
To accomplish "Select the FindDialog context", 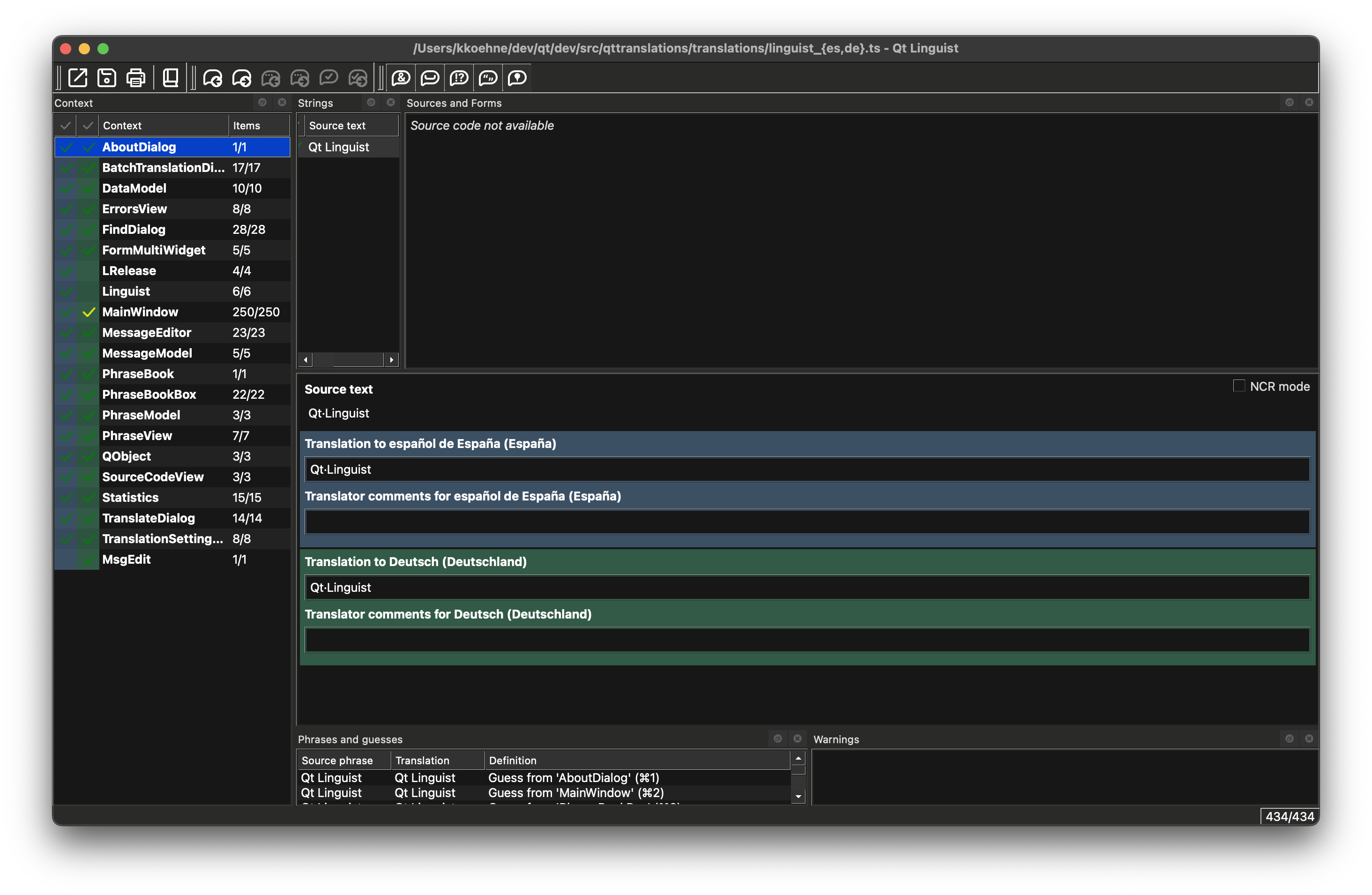I will 172,230.
